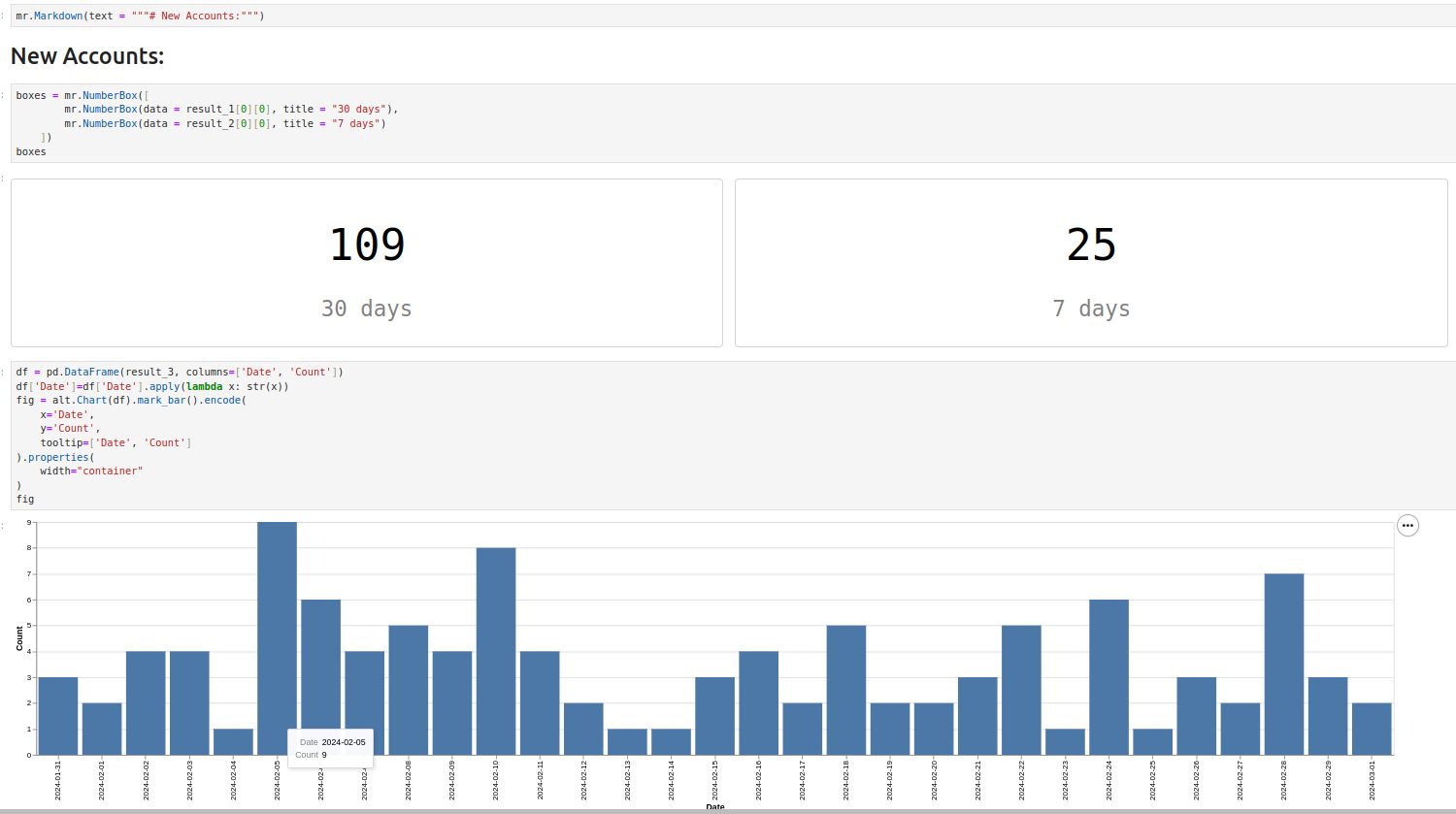Image resolution: width=1456 pixels, height=814 pixels.
Task: Click the '7 days' box label
Action: point(1091,309)
